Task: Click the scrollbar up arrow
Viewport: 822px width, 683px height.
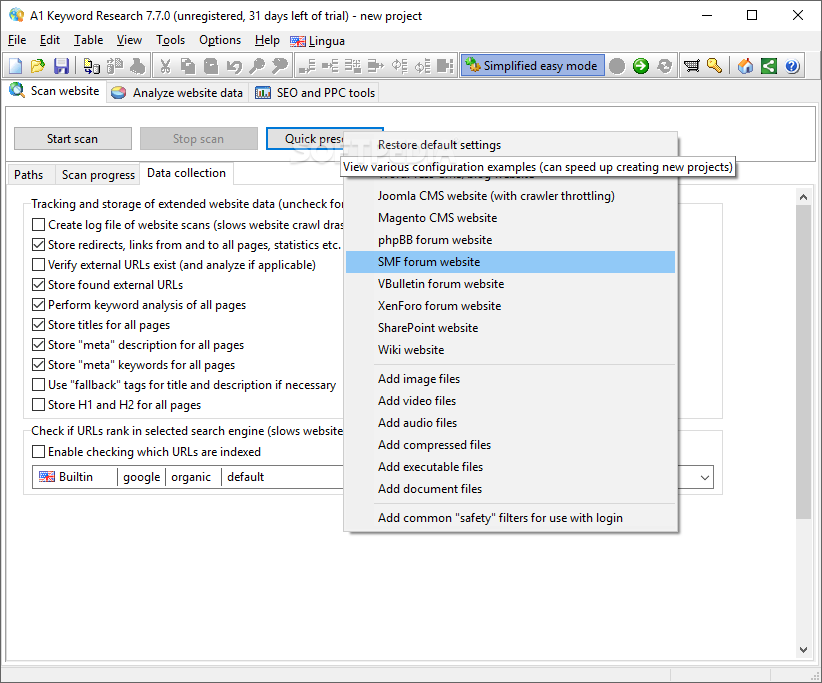Action: click(x=803, y=197)
